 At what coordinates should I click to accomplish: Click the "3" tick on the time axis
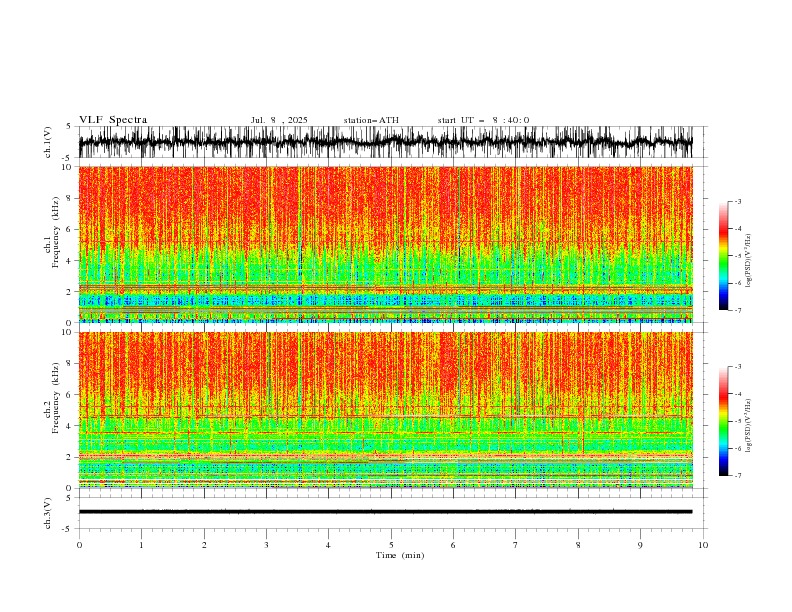(x=266, y=545)
